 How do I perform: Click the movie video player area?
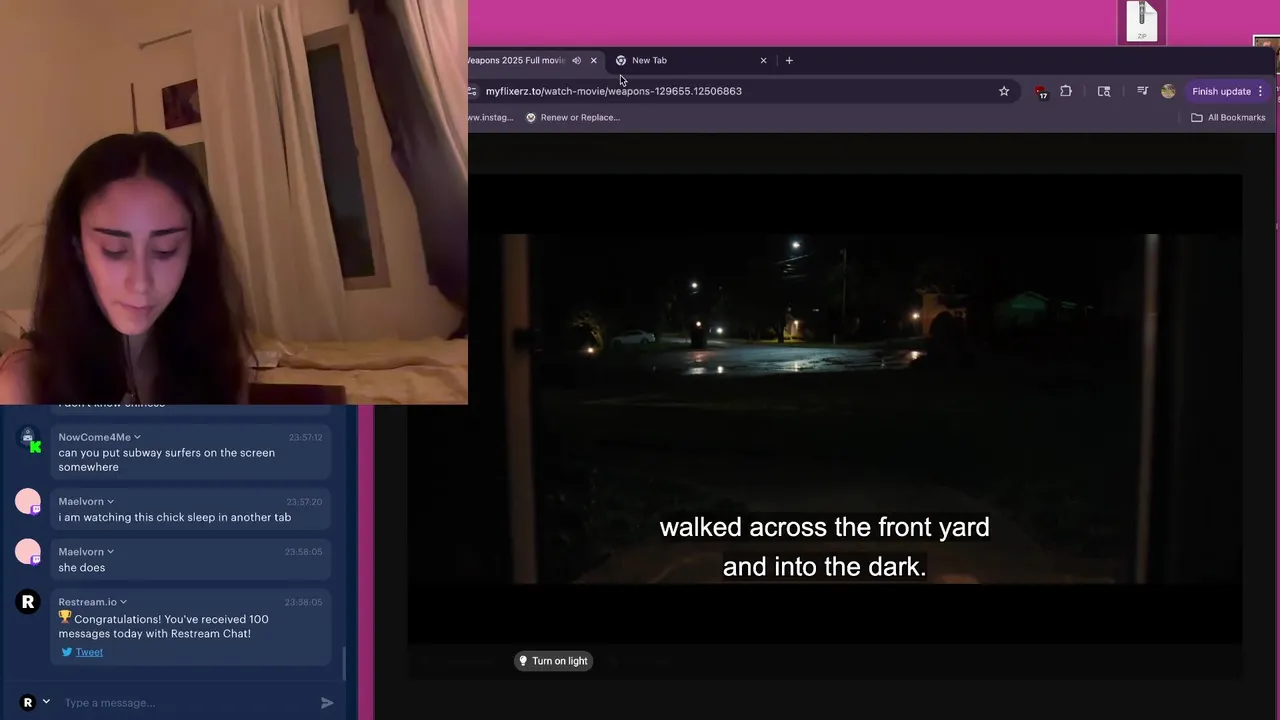click(x=825, y=409)
